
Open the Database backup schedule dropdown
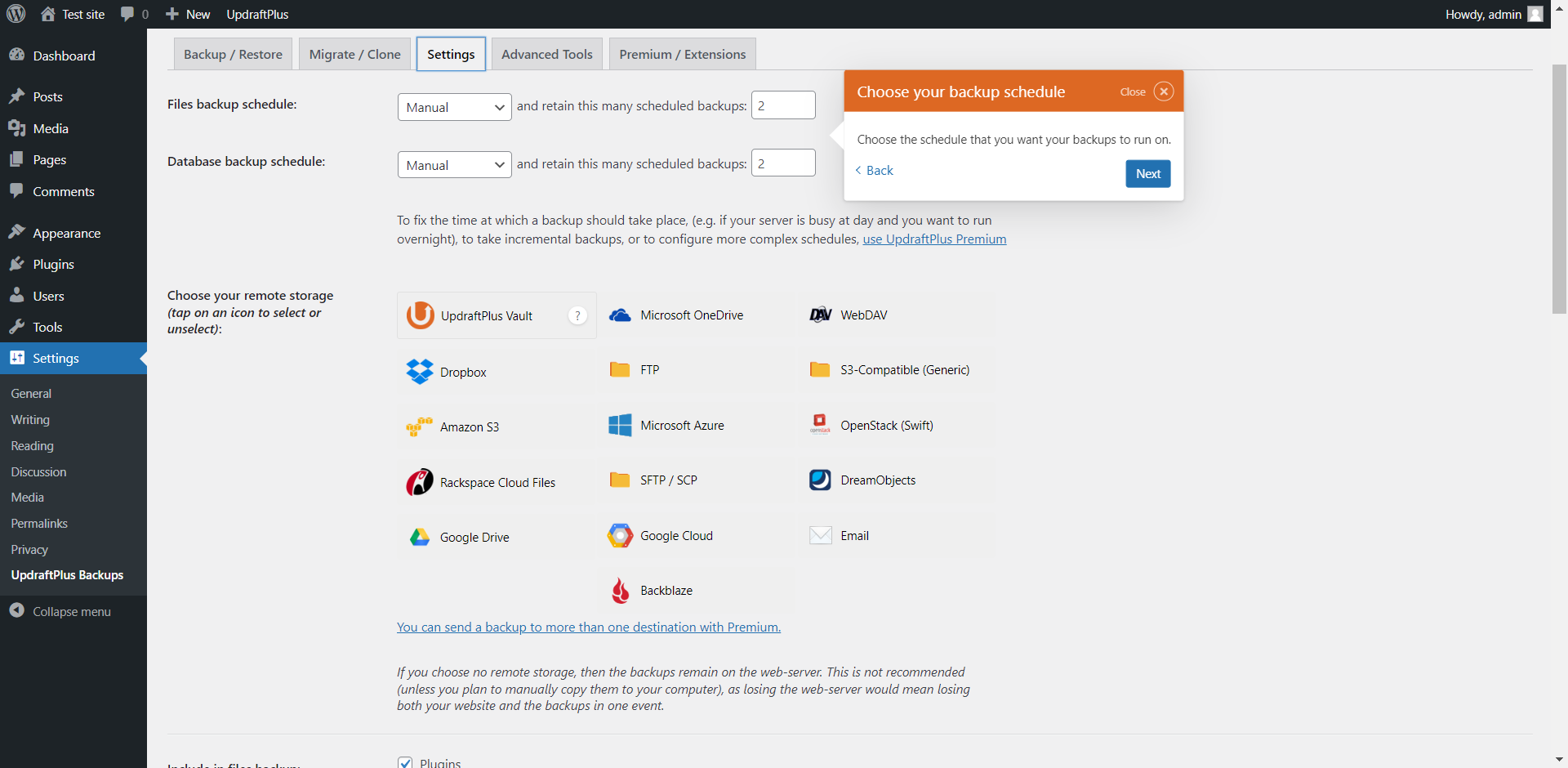(x=454, y=165)
